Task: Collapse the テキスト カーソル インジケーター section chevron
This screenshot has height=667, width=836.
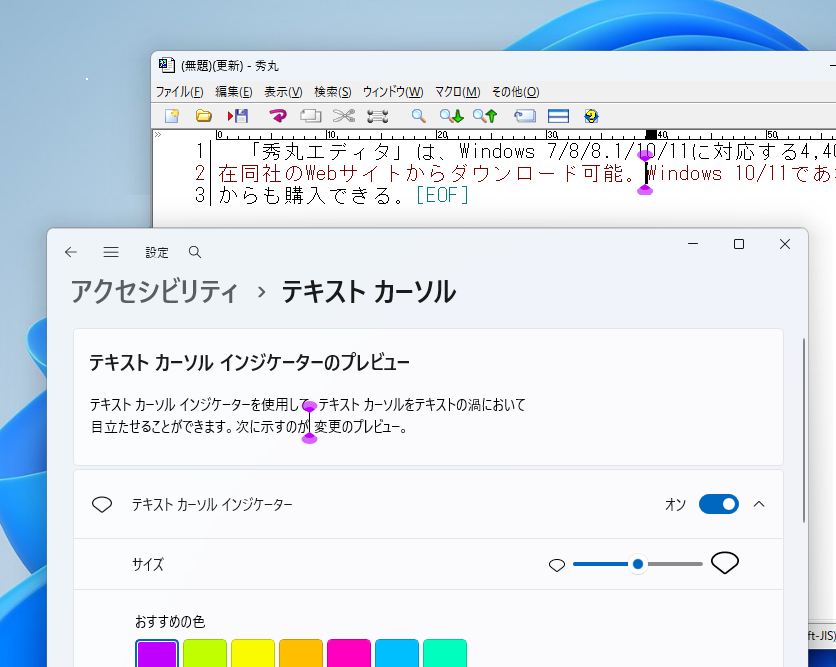Action: point(759,504)
